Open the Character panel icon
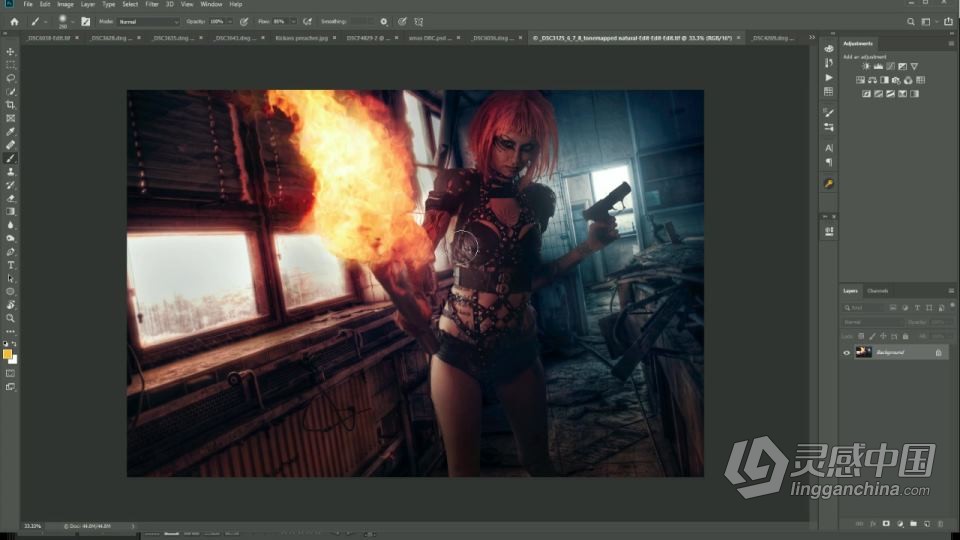This screenshot has height=540, width=960. click(828, 148)
